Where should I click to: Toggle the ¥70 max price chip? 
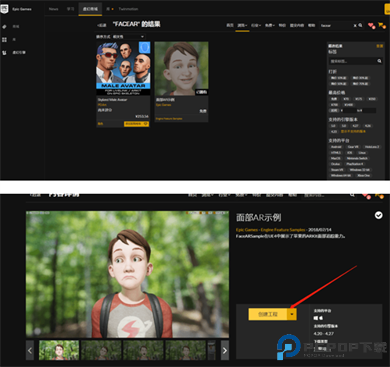pyautogui.click(x=346, y=99)
